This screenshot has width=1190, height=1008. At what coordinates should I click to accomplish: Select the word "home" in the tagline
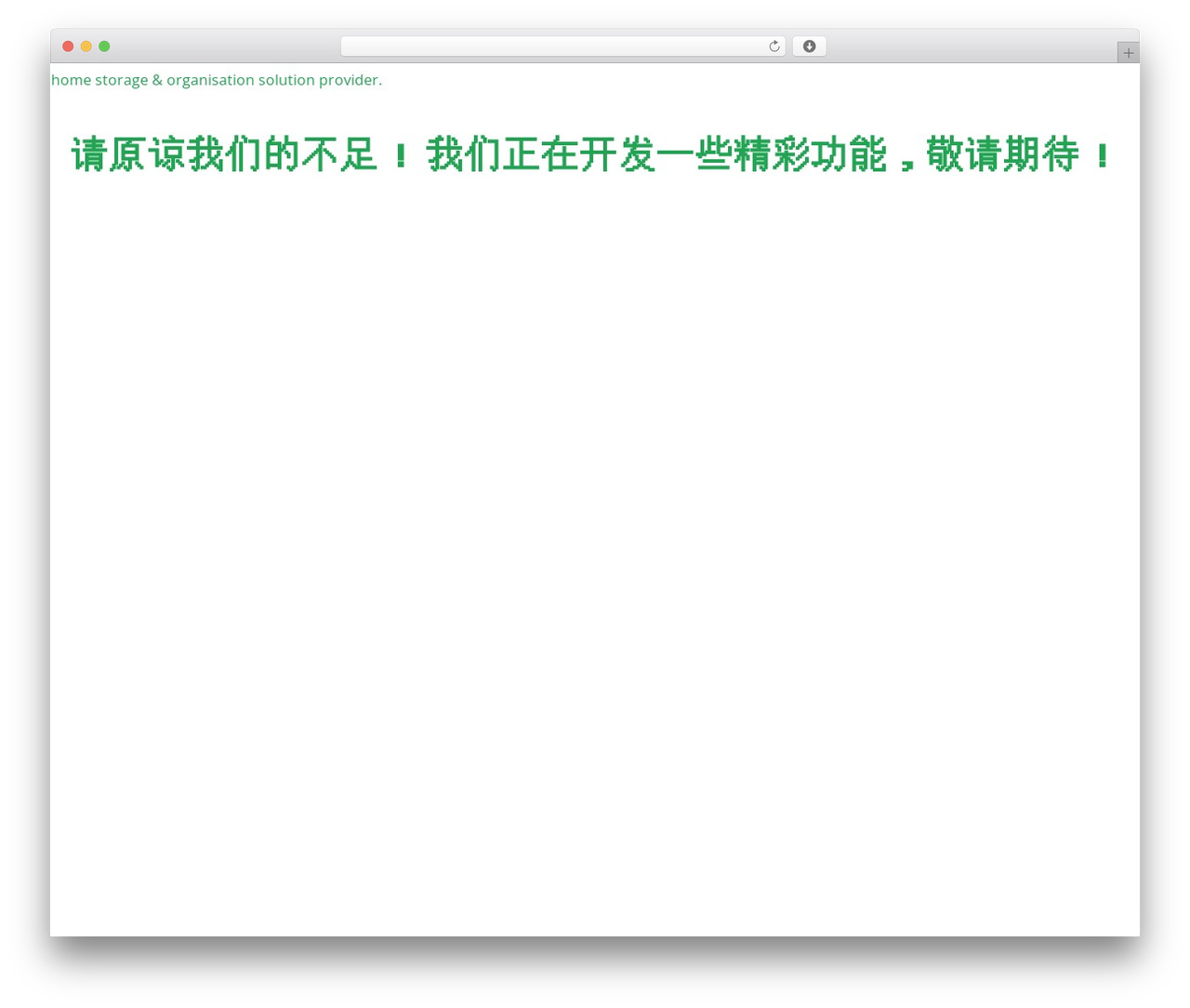(72, 80)
